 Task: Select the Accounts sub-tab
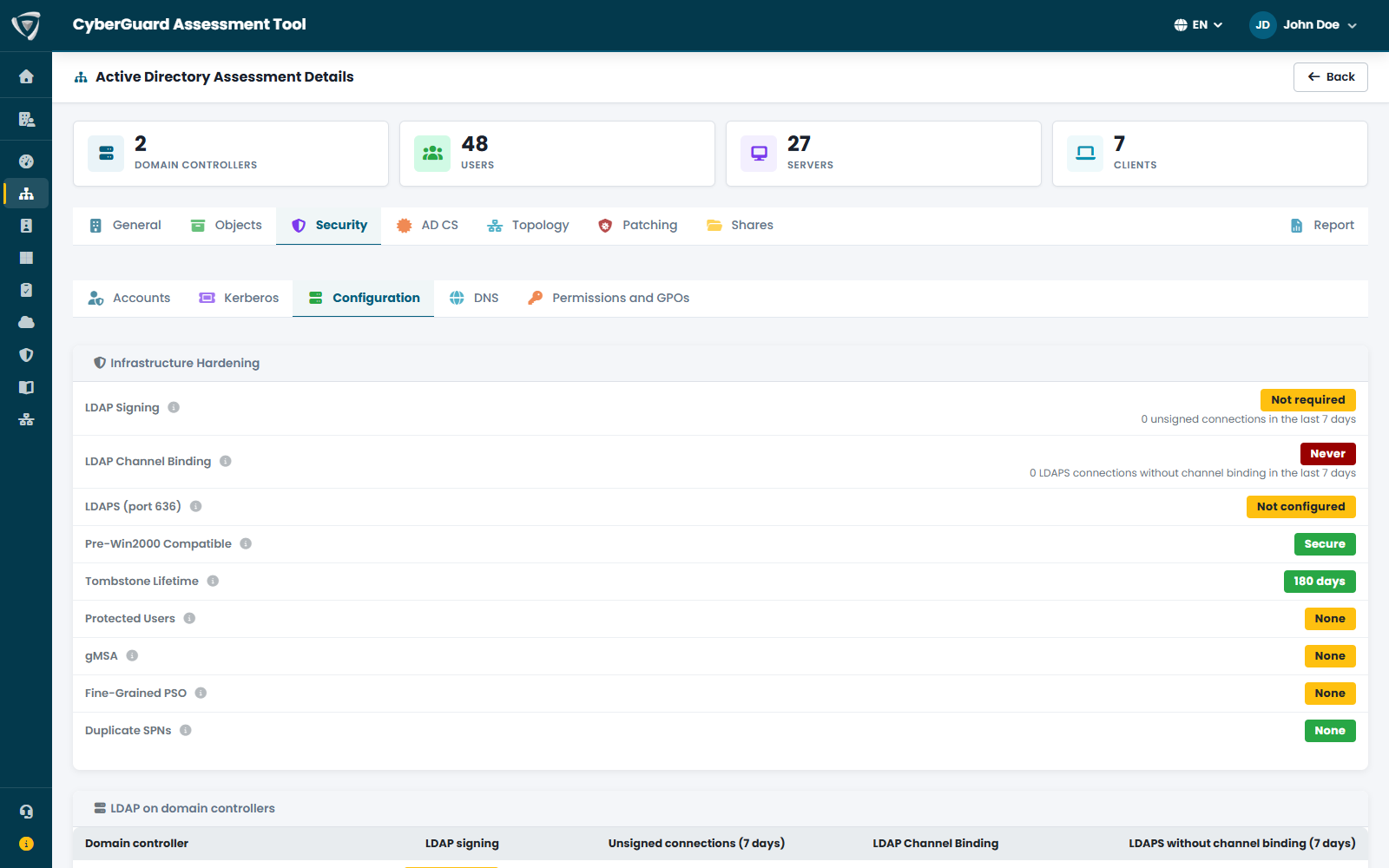coord(128,298)
